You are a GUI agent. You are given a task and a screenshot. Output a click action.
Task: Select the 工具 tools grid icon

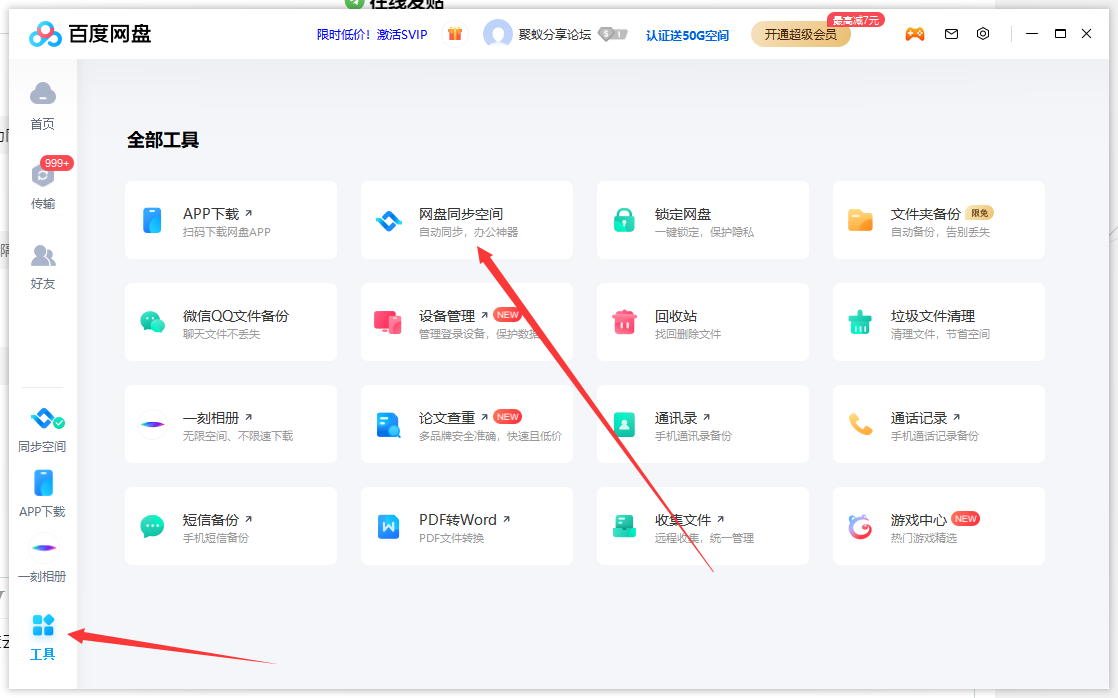[43, 625]
